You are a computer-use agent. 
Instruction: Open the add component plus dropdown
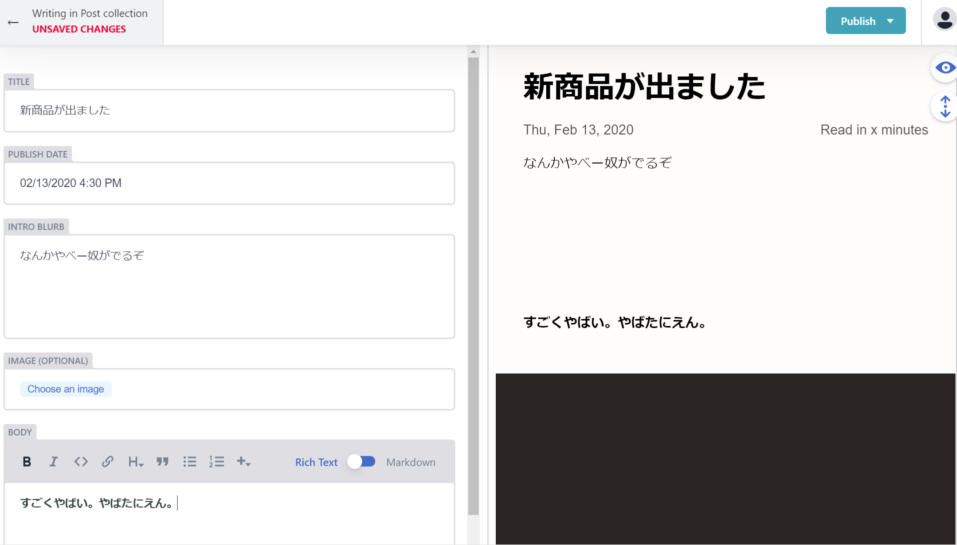coord(243,462)
